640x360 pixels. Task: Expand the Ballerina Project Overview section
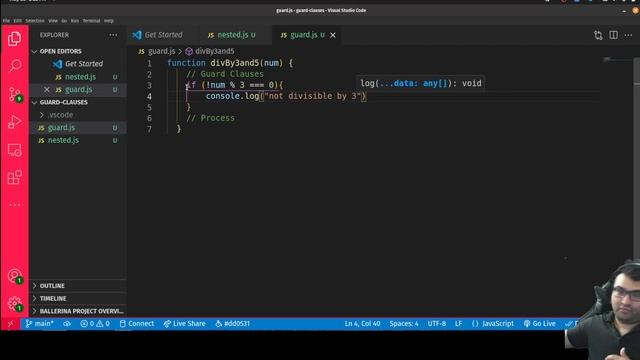pos(81,311)
